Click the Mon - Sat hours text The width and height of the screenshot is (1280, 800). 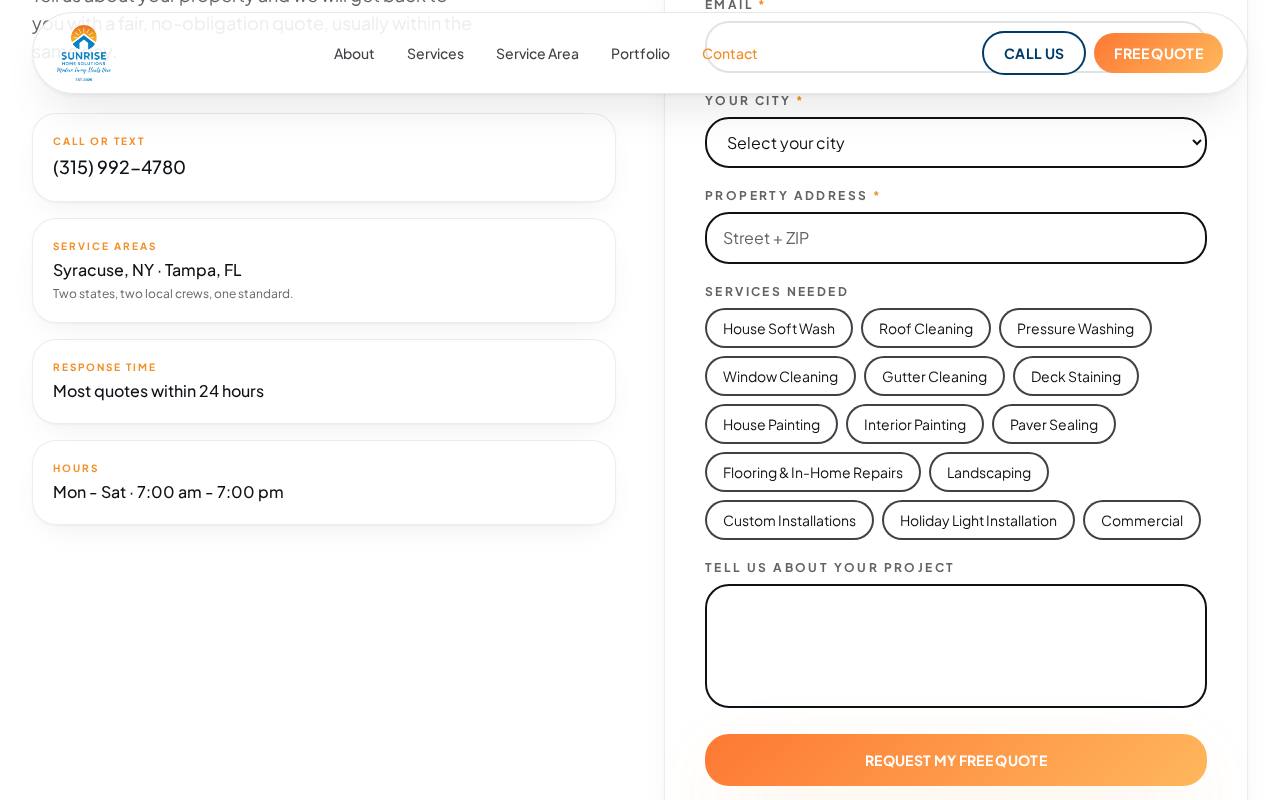(x=168, y=492)
